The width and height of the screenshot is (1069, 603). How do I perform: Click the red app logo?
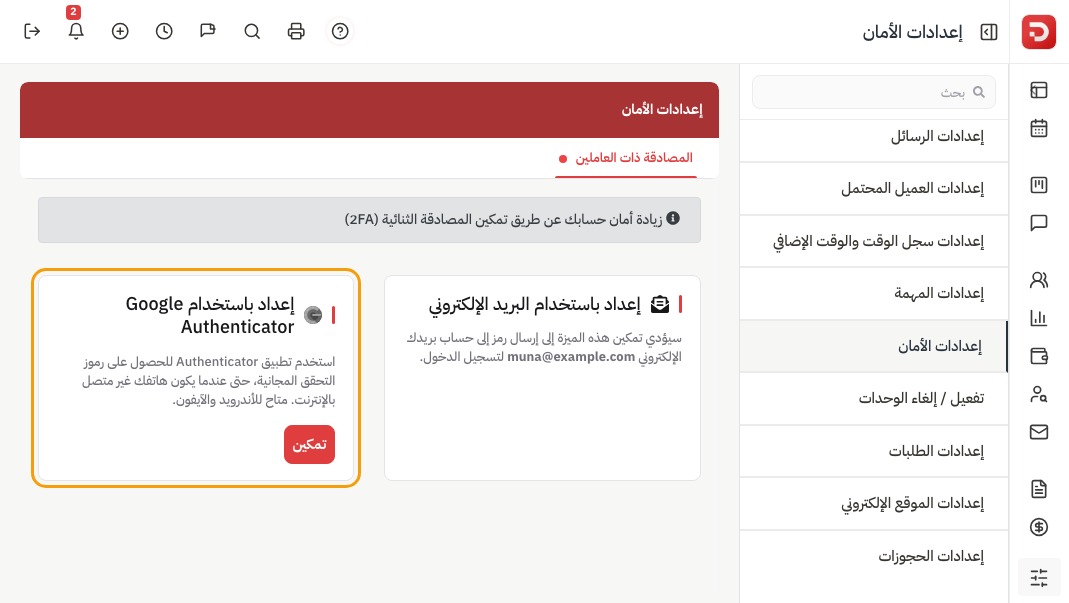(x=1038, y=32)
